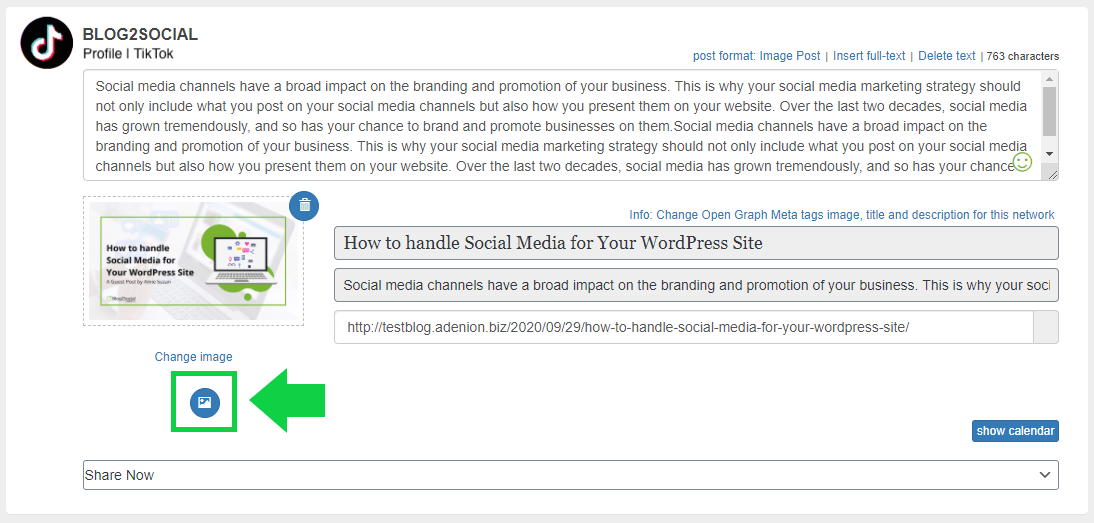
Task: Delete the post image with trash icon
Action: (304, 205)
